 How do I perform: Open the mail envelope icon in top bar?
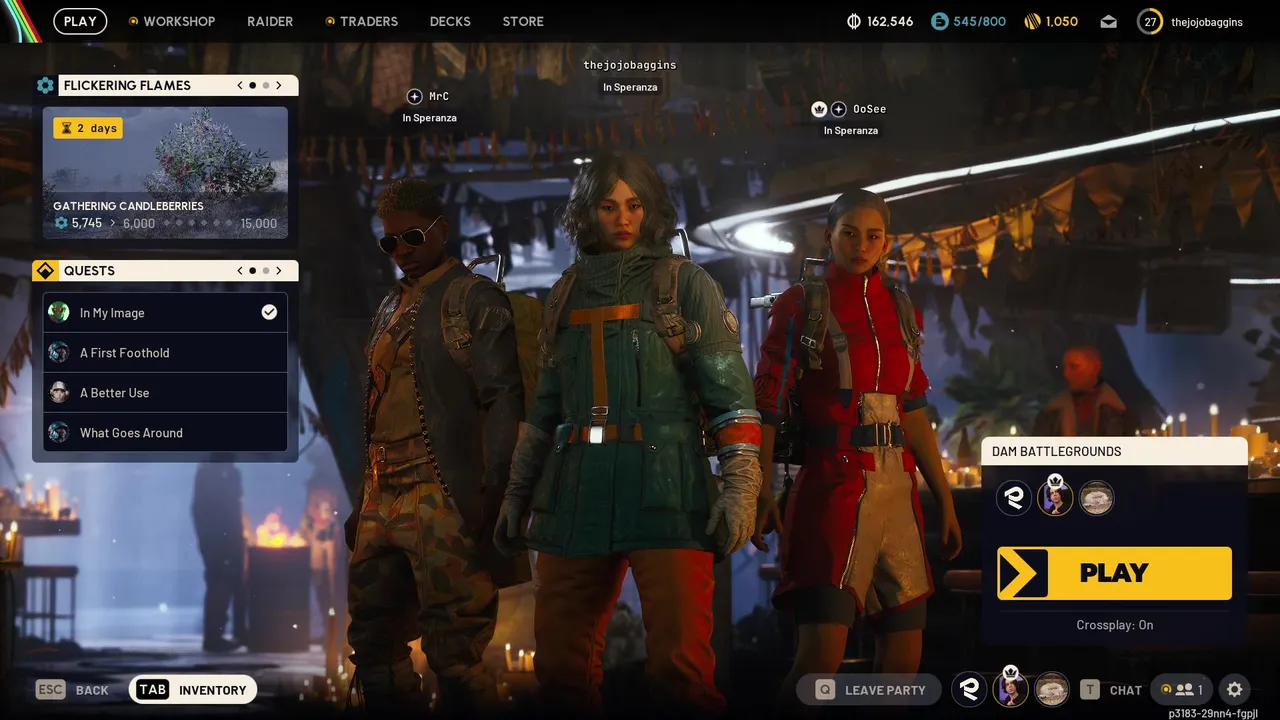pyautogui.click(x=1108, y=21)
